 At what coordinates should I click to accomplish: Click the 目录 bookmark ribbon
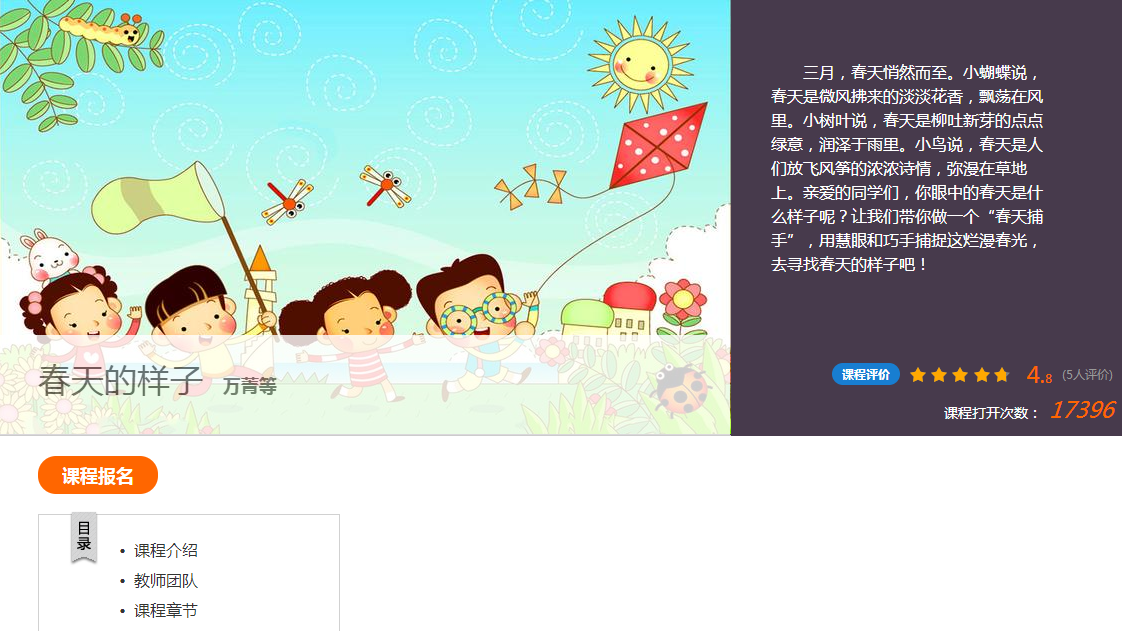coord(84,537)
